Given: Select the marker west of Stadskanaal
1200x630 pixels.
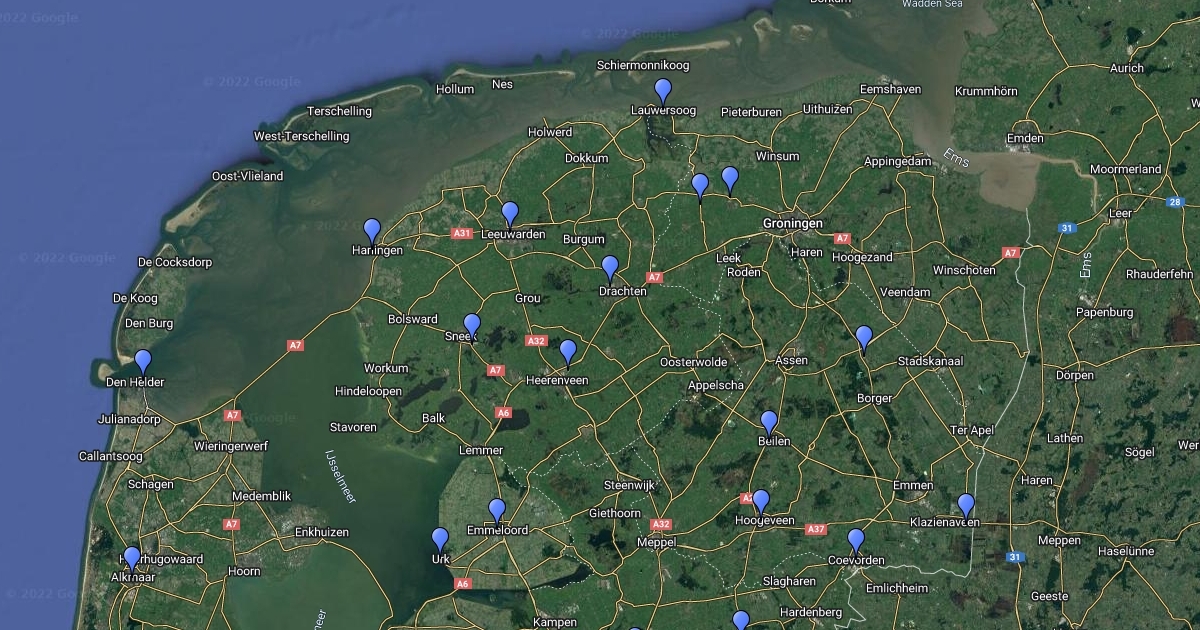Looking at the screenshot, I should [x=864, y=338].
